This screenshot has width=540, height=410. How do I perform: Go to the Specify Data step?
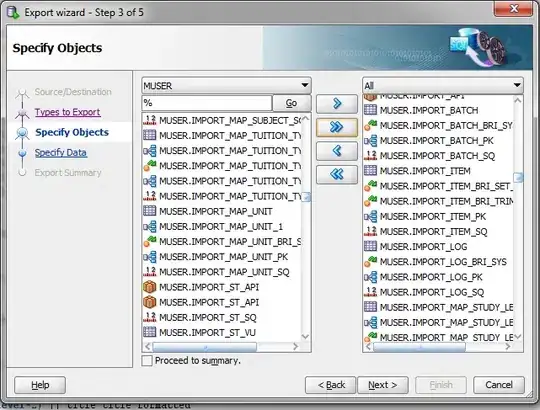[x=61, y=153]
